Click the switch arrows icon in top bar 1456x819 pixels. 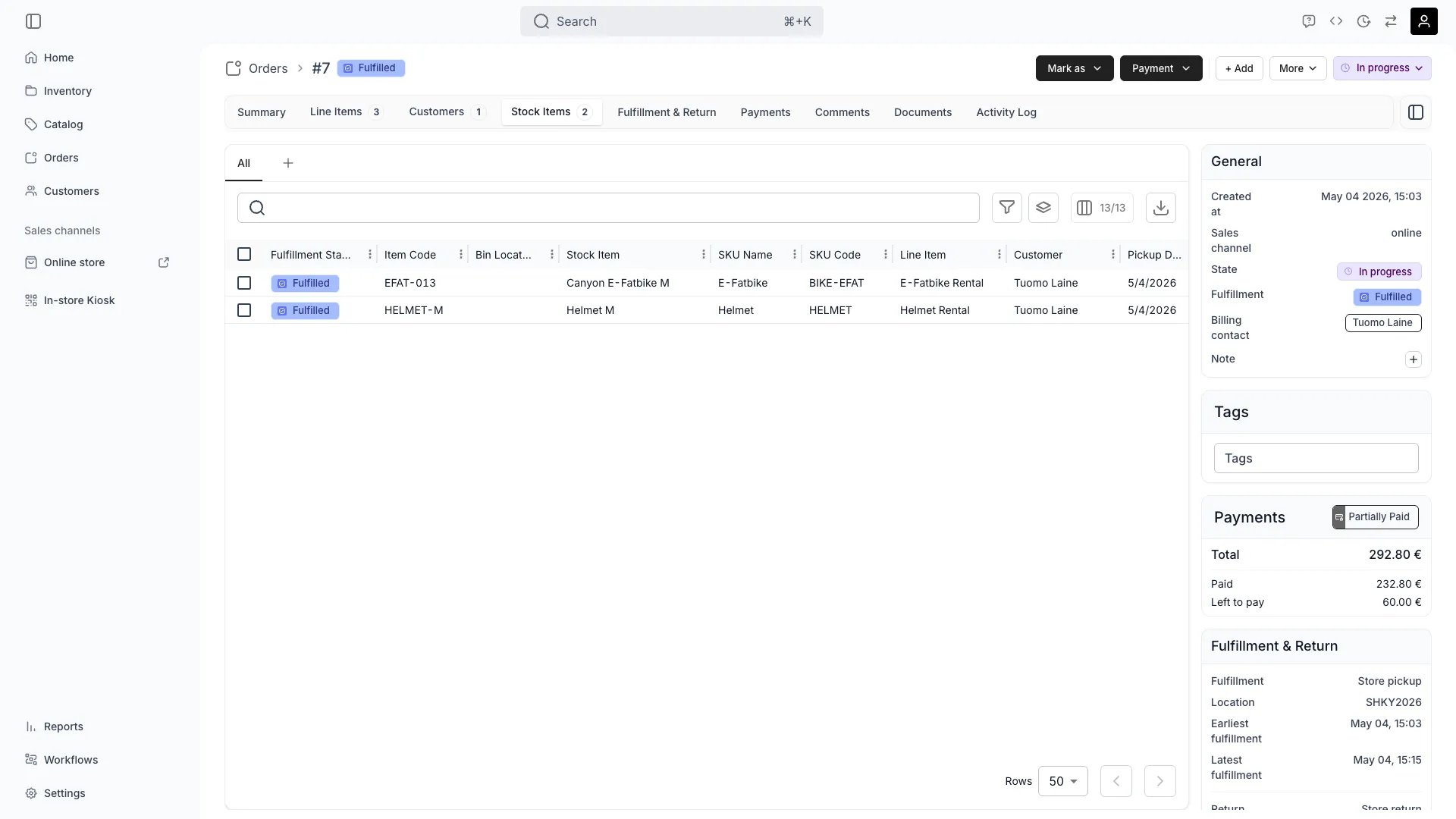[x=1391, y=21]
